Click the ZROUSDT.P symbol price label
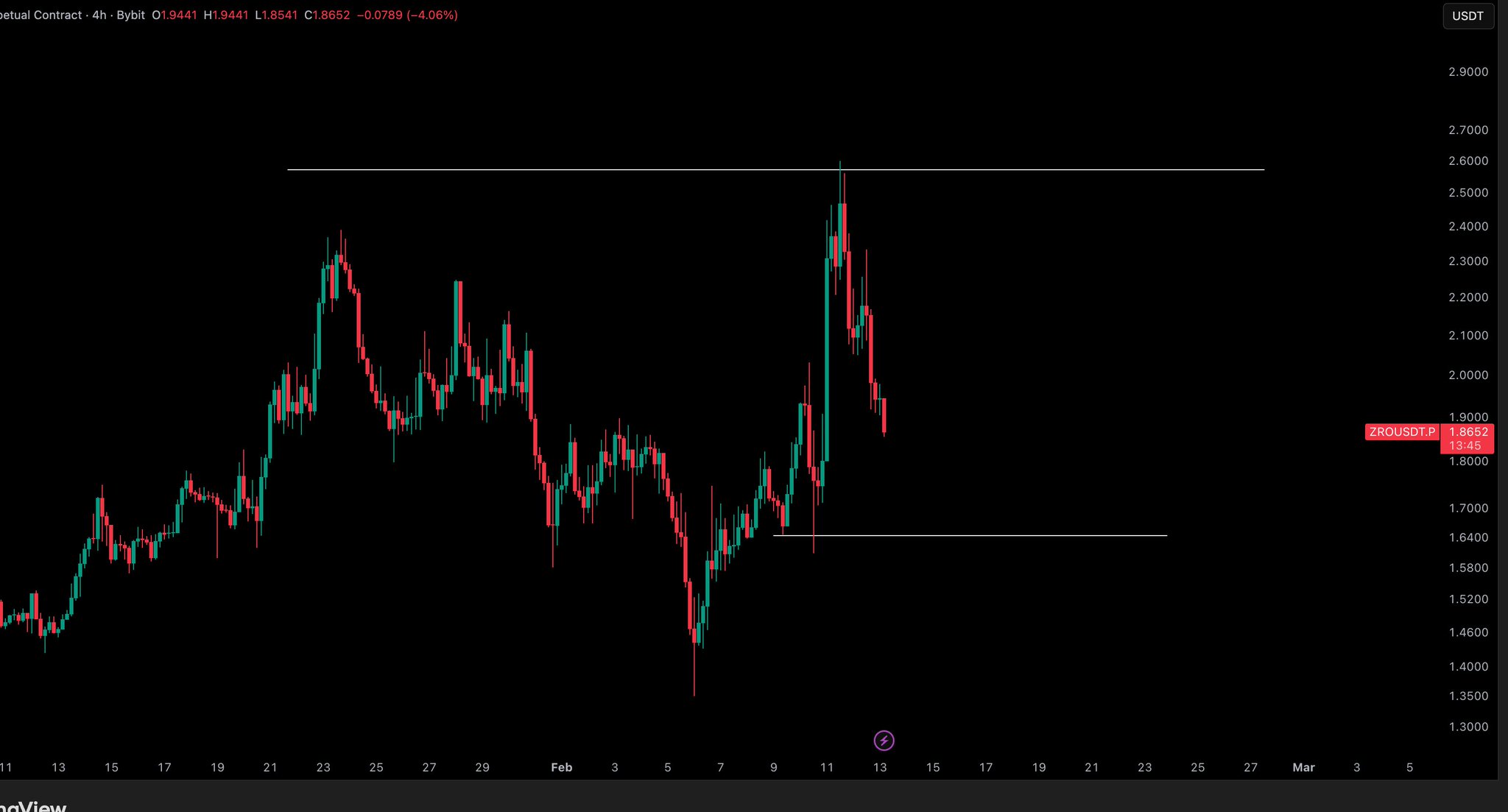The image size is (1508, 812). point(1402,432)
